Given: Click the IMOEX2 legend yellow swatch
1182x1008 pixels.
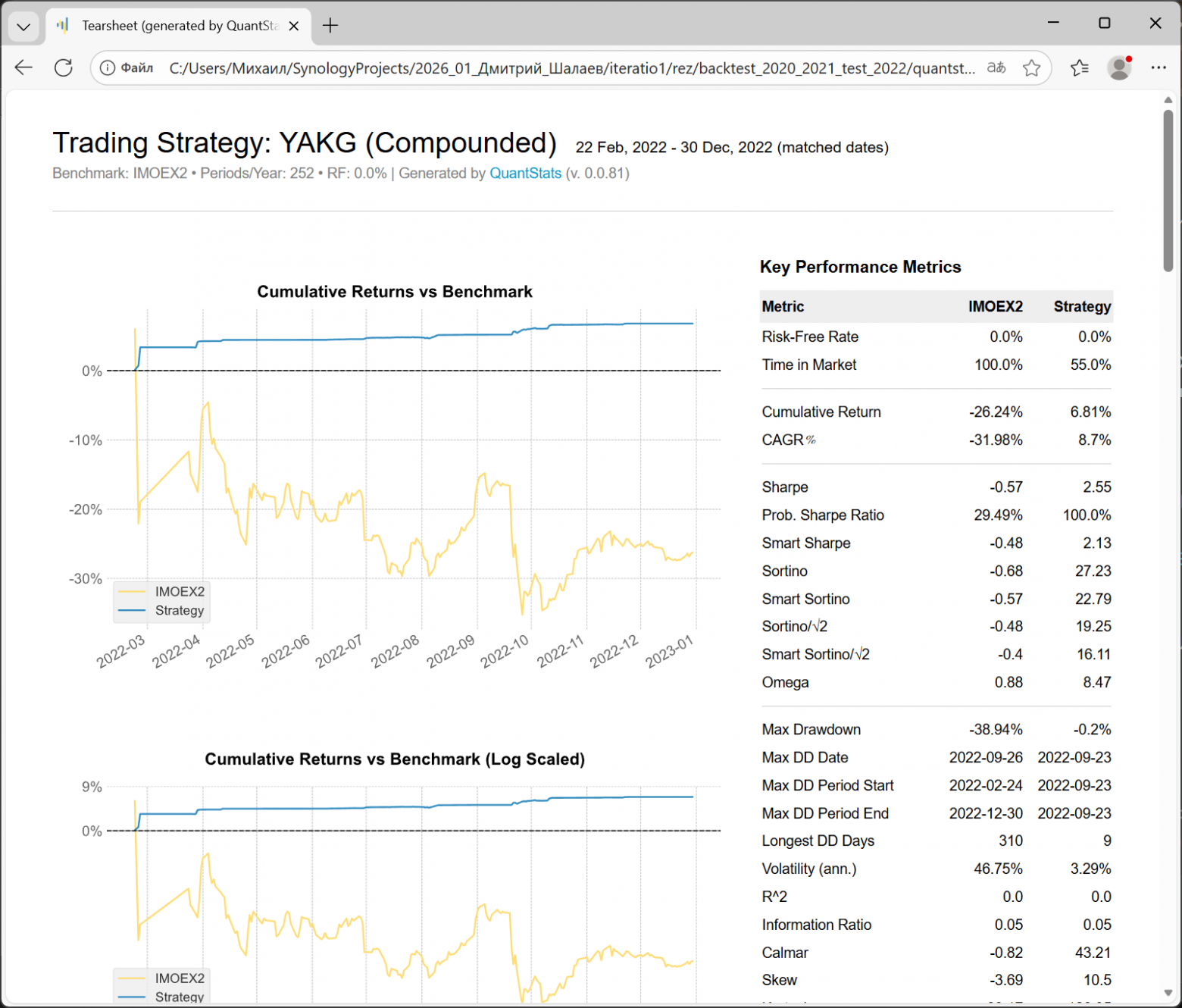Looking at the screenshot, I should 132,592.
